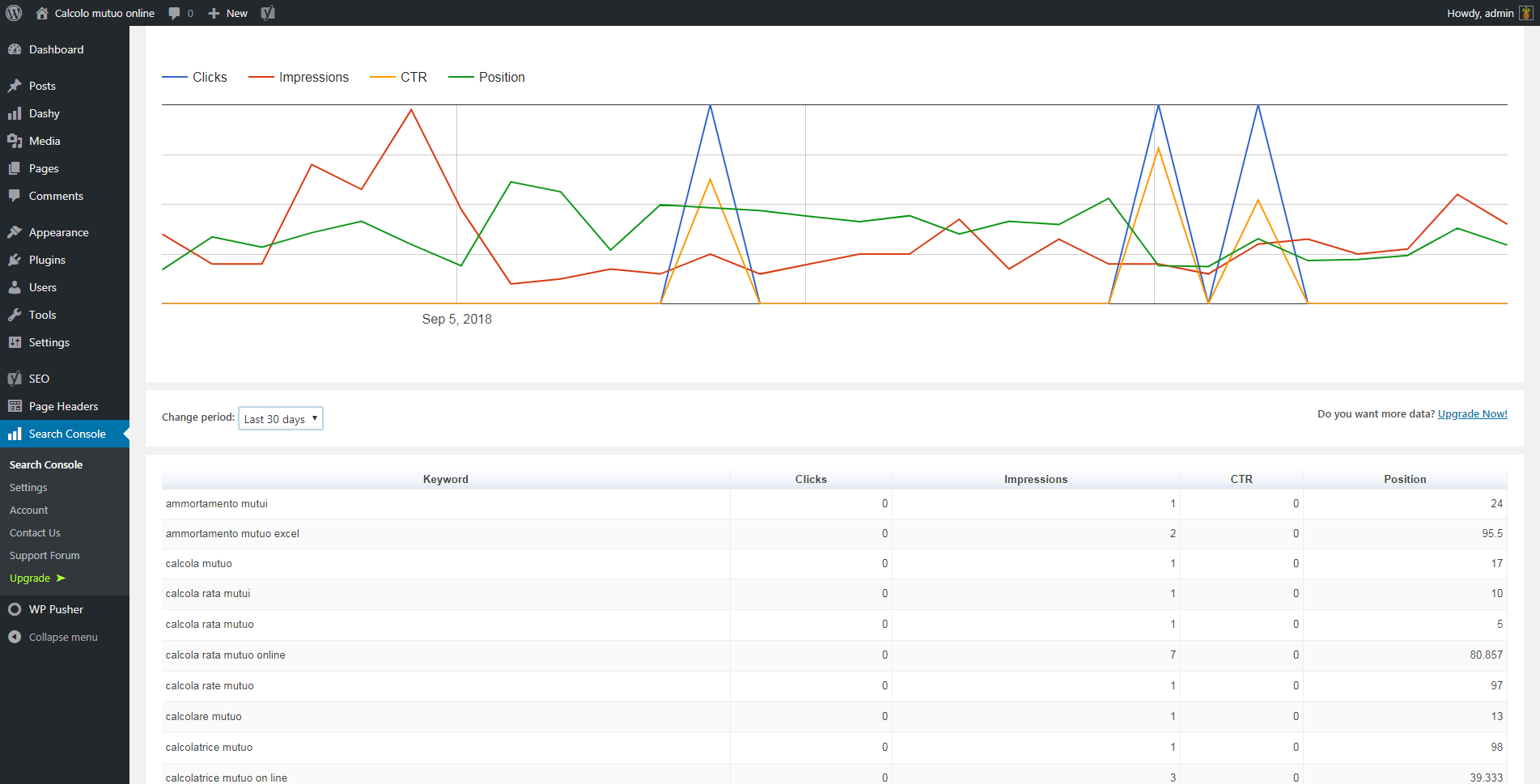Viewport: 1540px width, 784px height.
Task: Open the Tools wrench icon
Action: (x=15, y=315)
